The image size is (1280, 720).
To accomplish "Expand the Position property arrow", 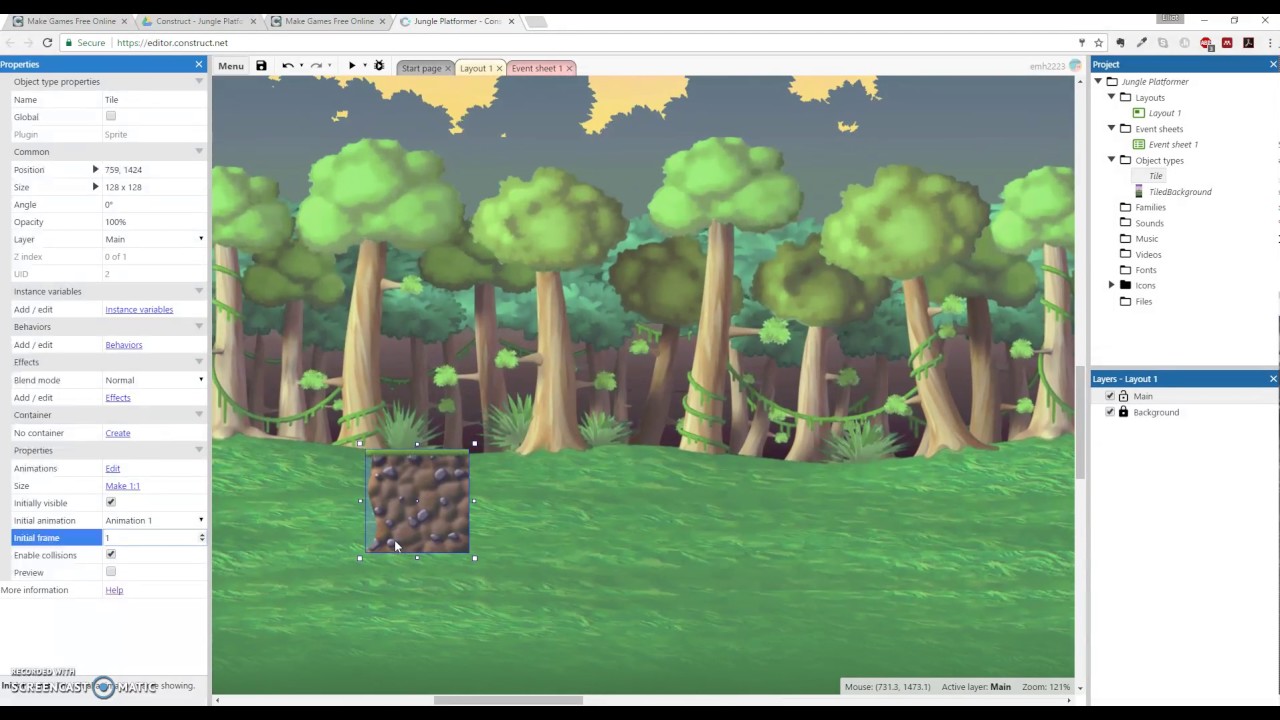I will [96, 169].
